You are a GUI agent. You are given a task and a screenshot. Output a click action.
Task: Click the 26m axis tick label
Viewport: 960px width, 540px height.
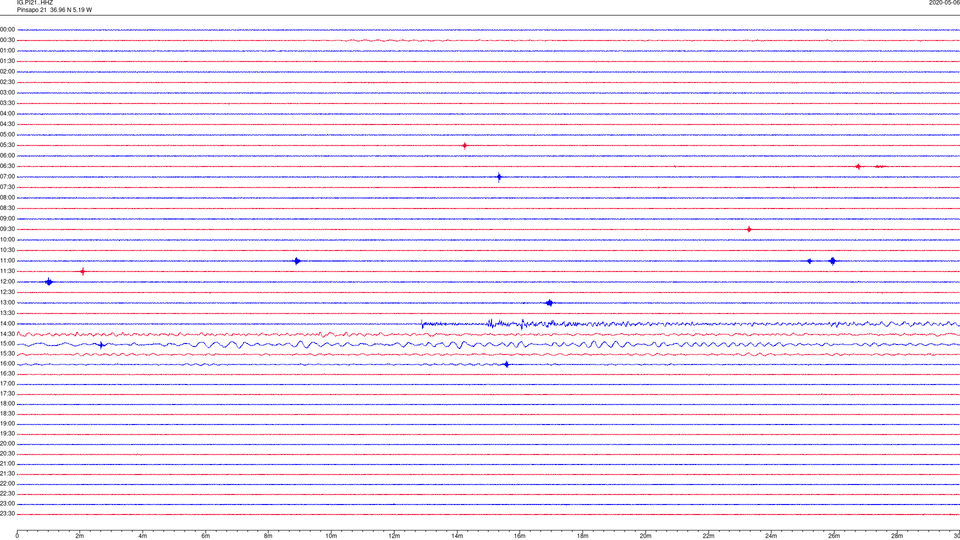(834, 536)
